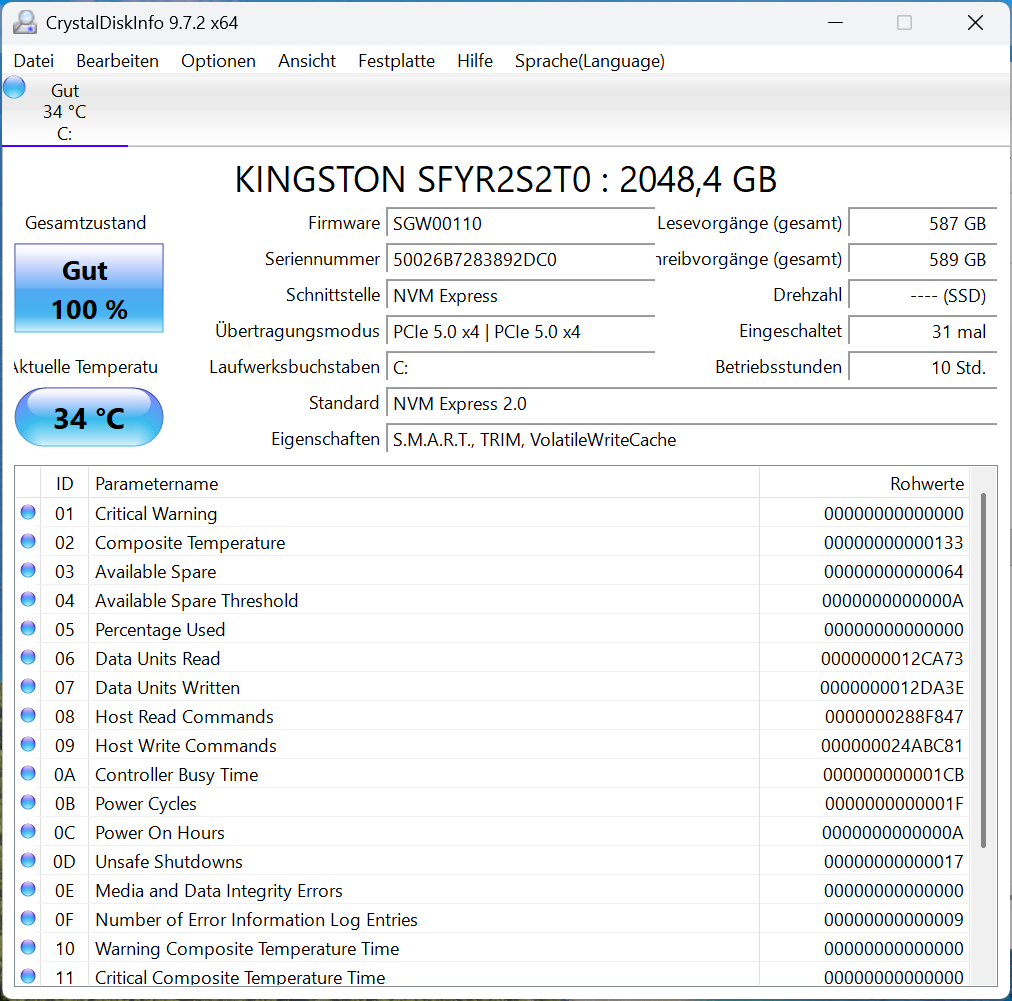Click the Lesevorgänge value 587 GB
The image size is (1012, 1001).
coord(922,224)
